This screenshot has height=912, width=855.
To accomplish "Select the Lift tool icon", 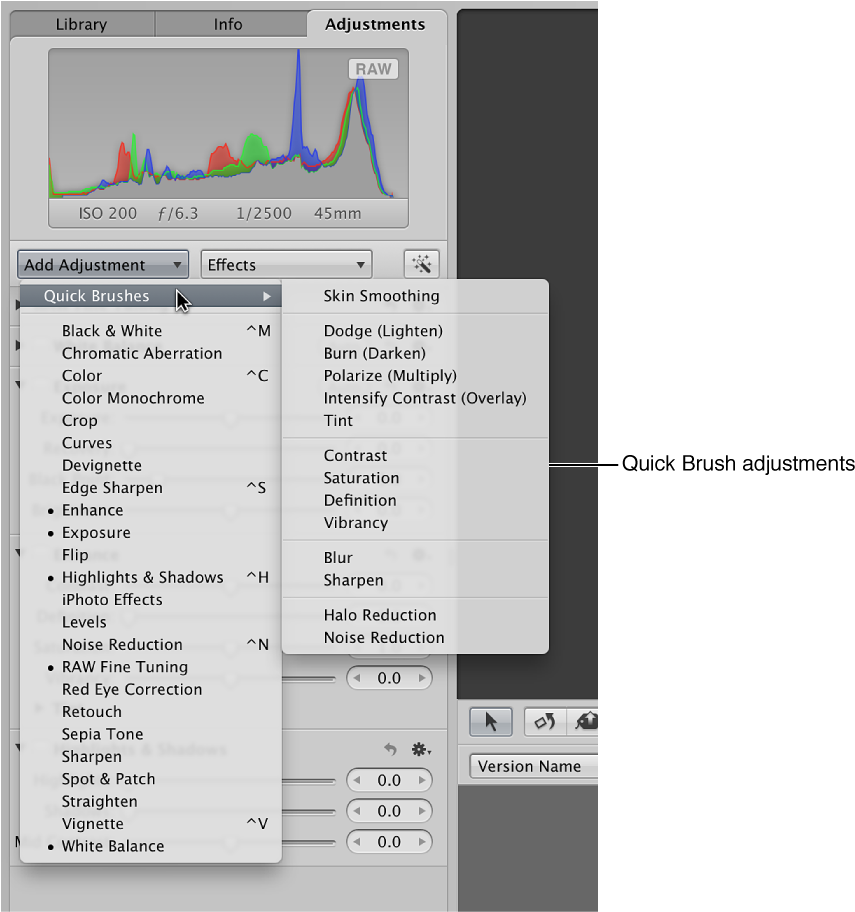I will click(587, 721).
